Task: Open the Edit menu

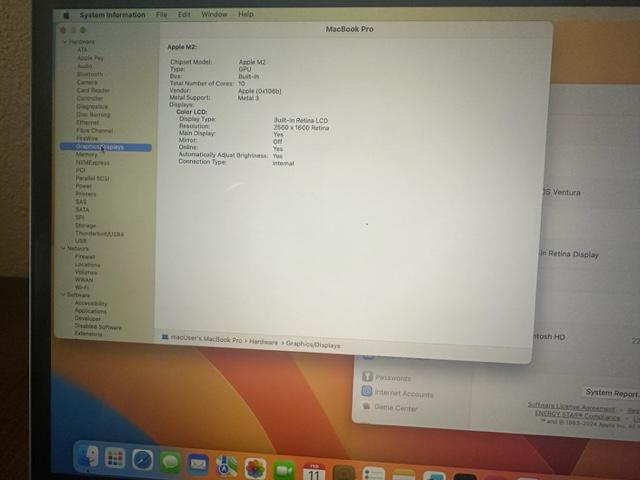Action: [184, 14]
